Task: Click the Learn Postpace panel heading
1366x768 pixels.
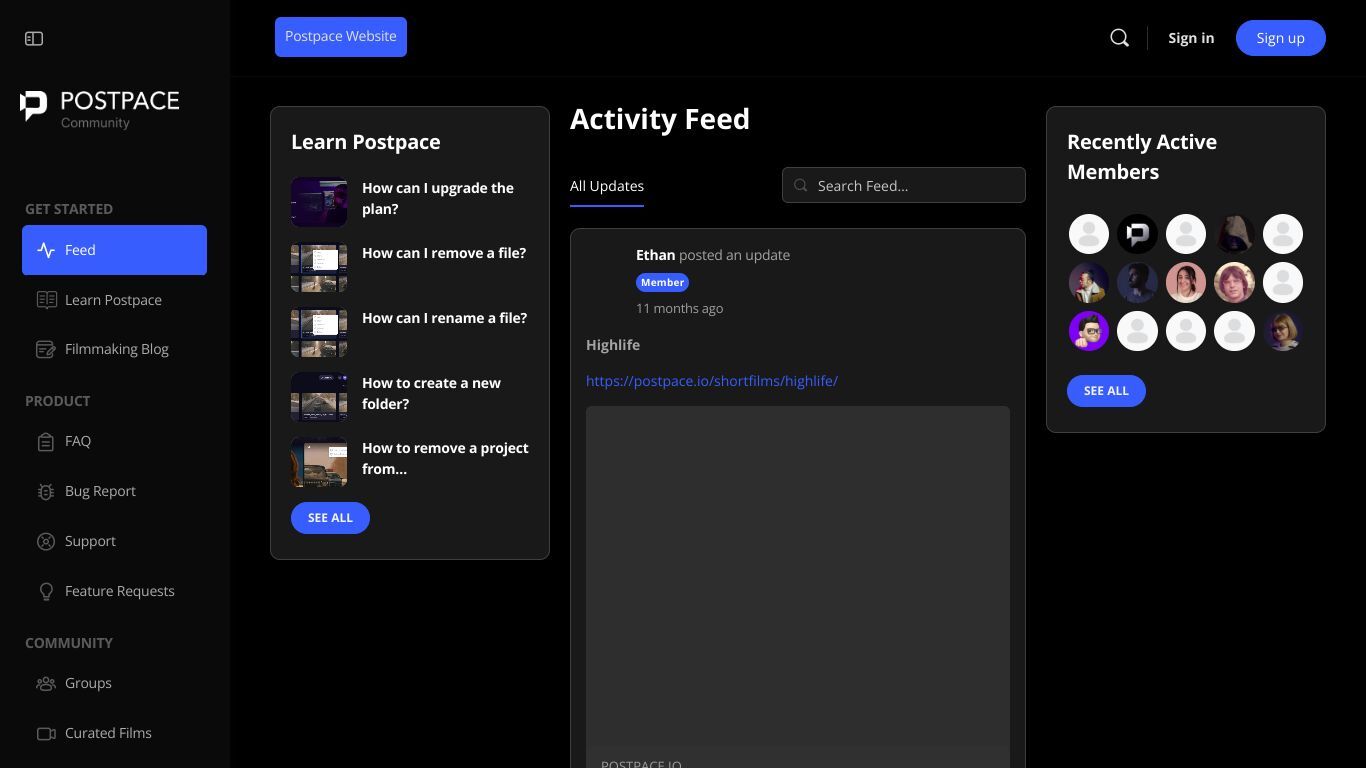Action: (366, 142)
